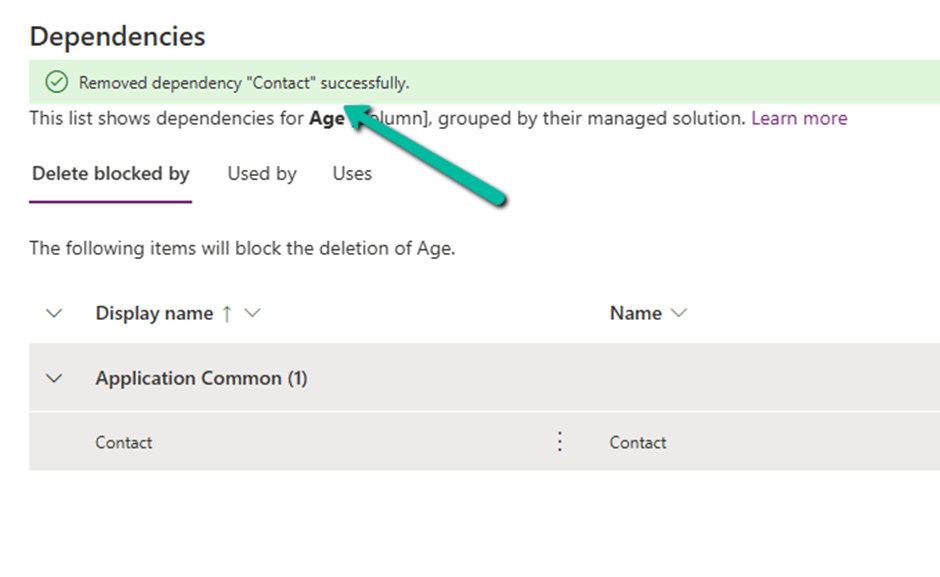Select the Contact entry under Display name
The width and height of the screenshot is (940, 577).
coord(124,442)
